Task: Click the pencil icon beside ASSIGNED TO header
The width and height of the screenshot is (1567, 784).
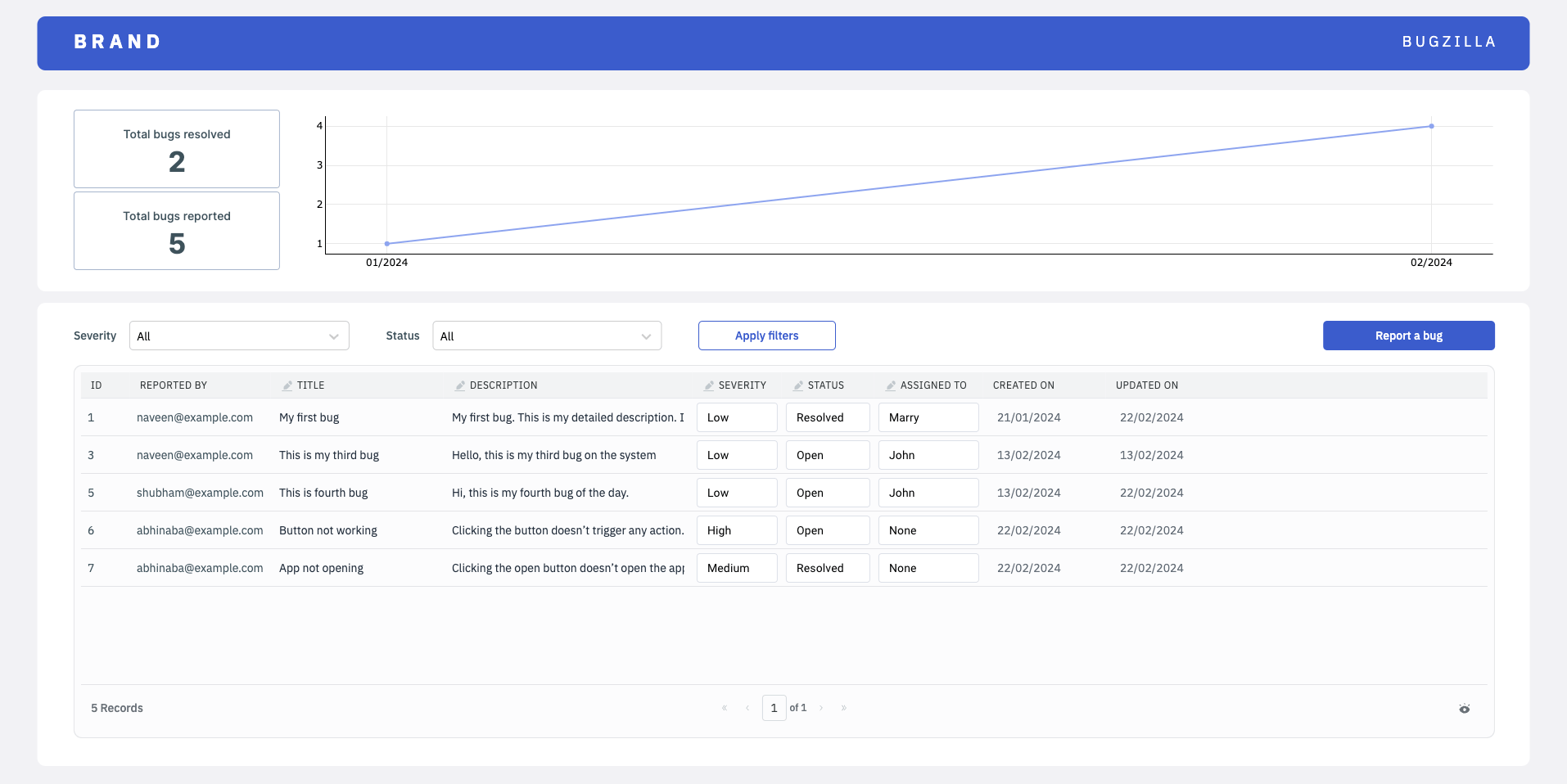Action: pyautogui.click(x=891, y=385)
